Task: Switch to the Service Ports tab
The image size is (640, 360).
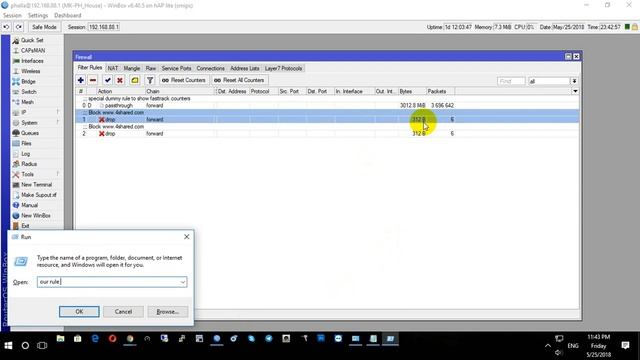Action: coord(176,69)
